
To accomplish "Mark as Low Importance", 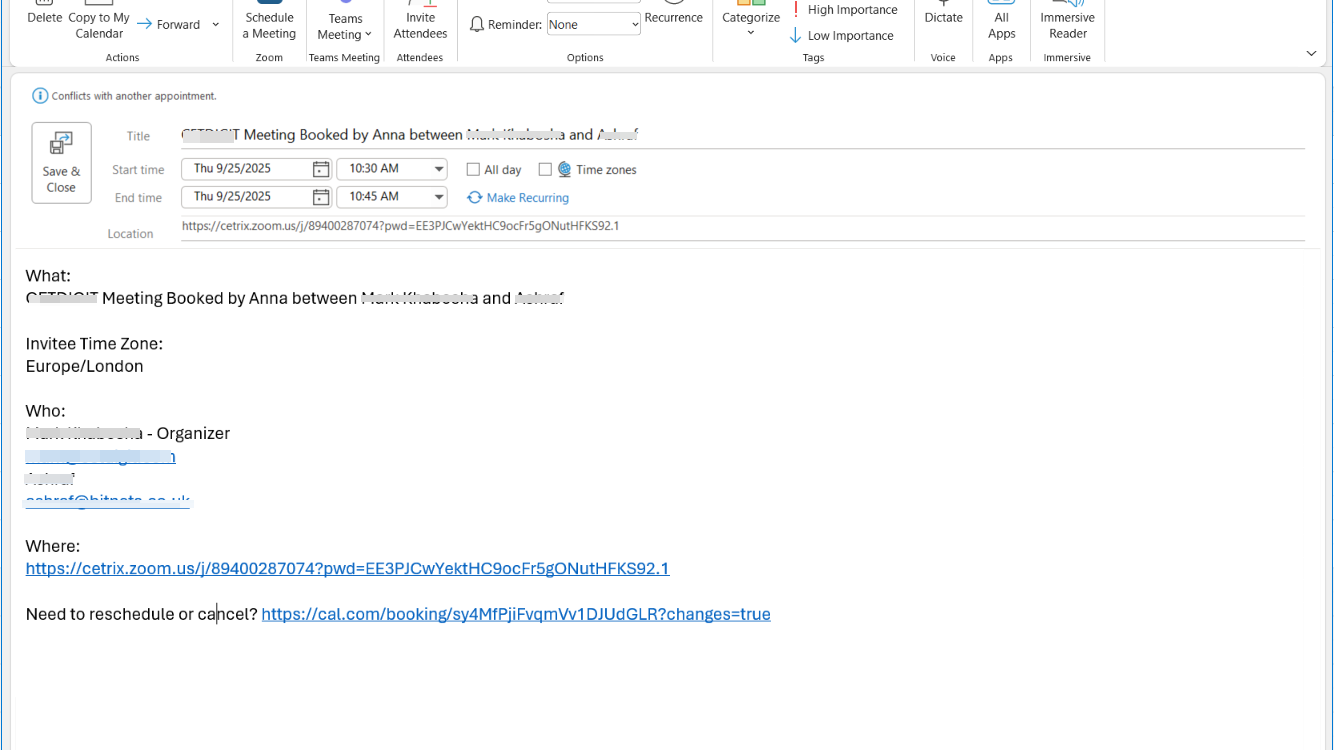I will [841, 36].
